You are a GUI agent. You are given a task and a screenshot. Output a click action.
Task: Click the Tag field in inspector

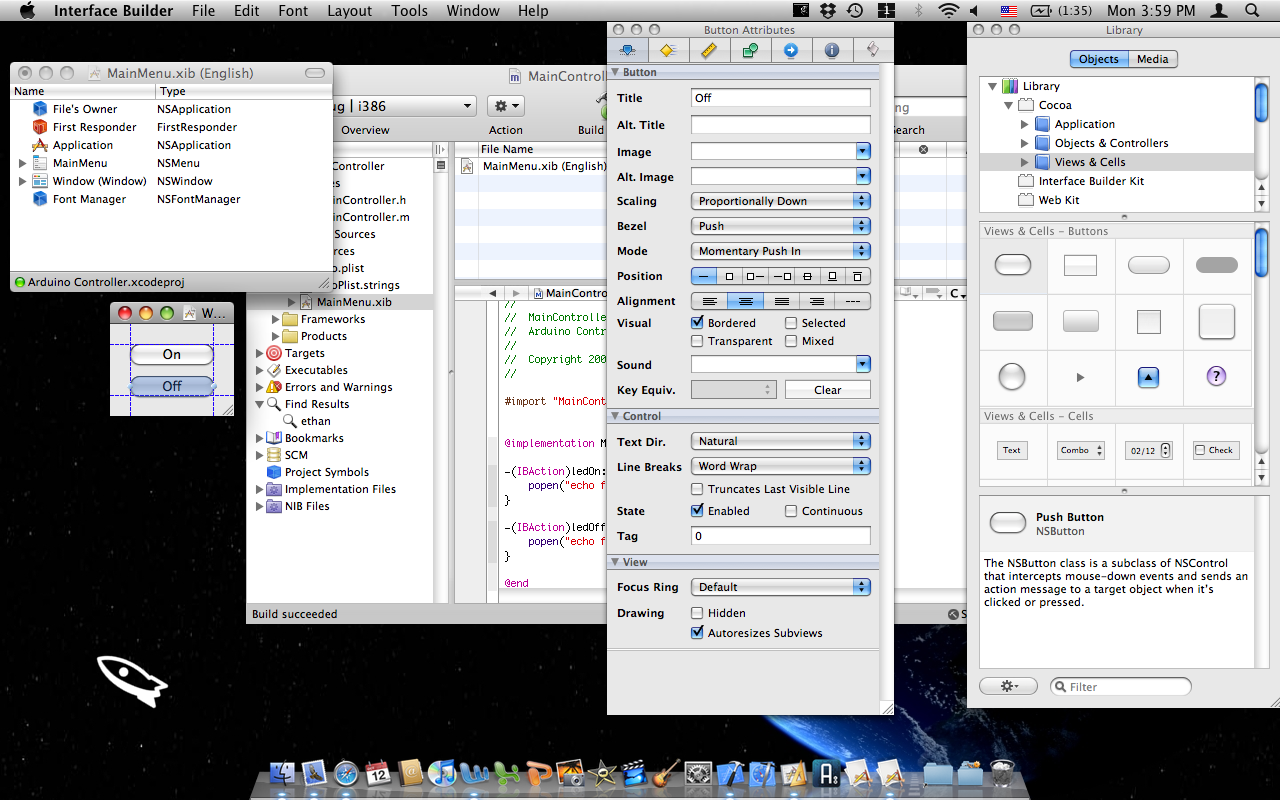[x=781, y=536]
